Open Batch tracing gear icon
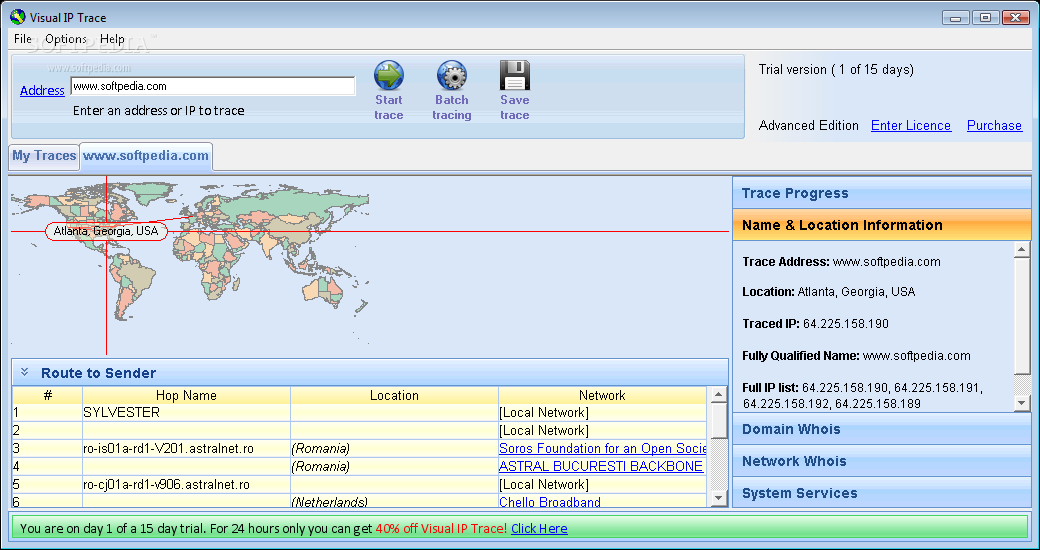1040x550 pixels. [x=452, y=76]
